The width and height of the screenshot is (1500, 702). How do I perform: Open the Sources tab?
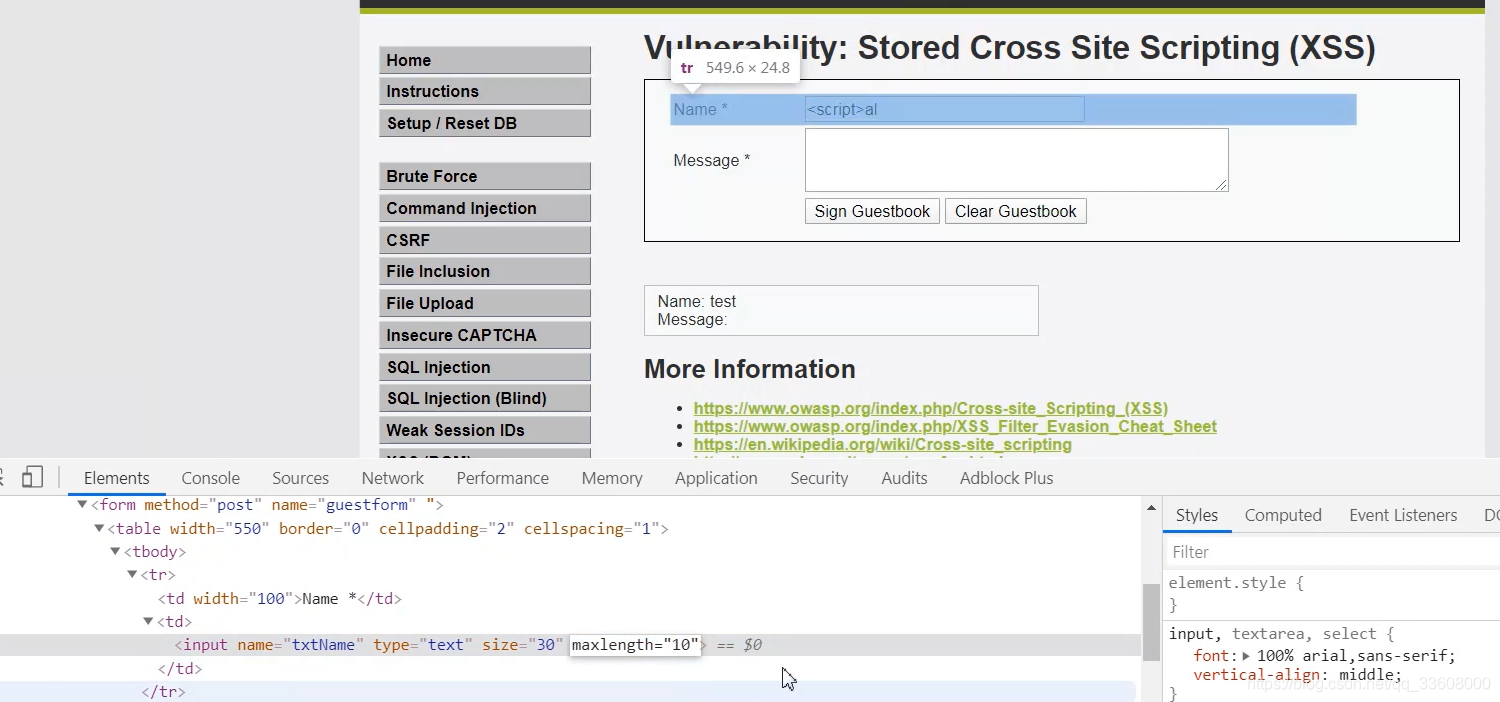coord(300,478)
